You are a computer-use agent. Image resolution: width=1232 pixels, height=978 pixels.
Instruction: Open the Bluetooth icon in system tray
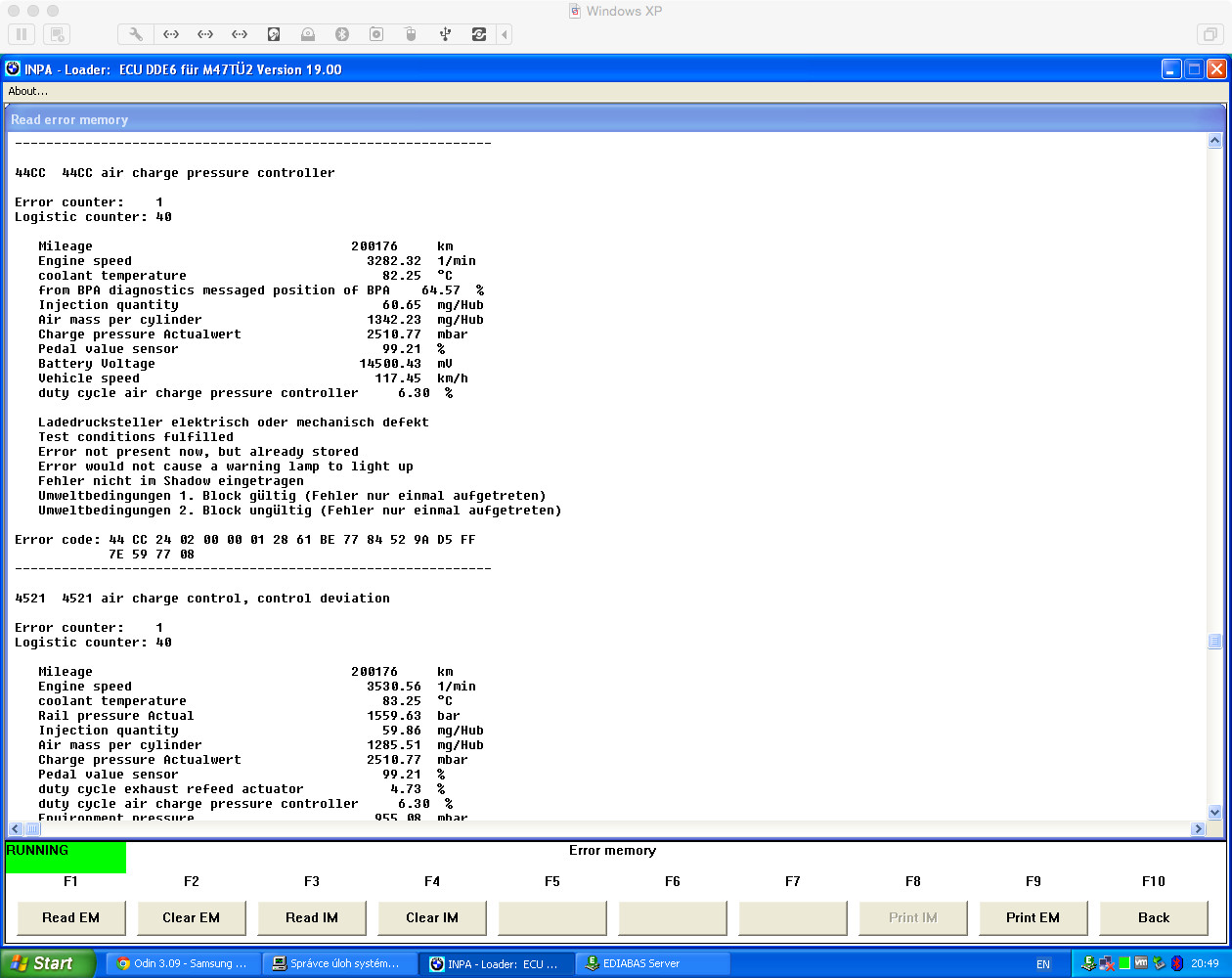[x=1177, y=963]
